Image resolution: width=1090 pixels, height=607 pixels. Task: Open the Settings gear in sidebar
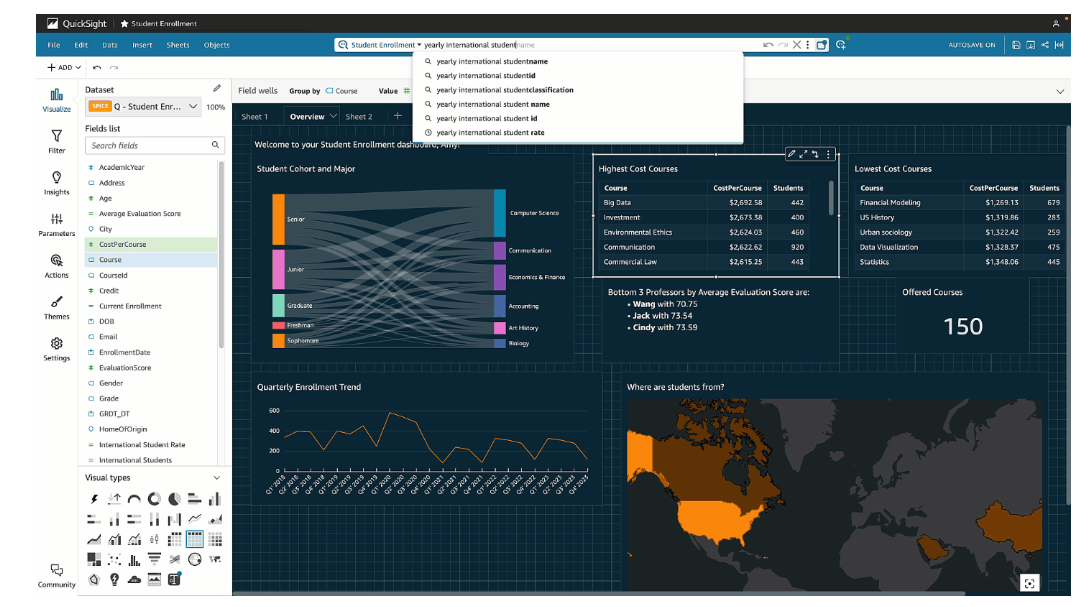click(56, 349)
